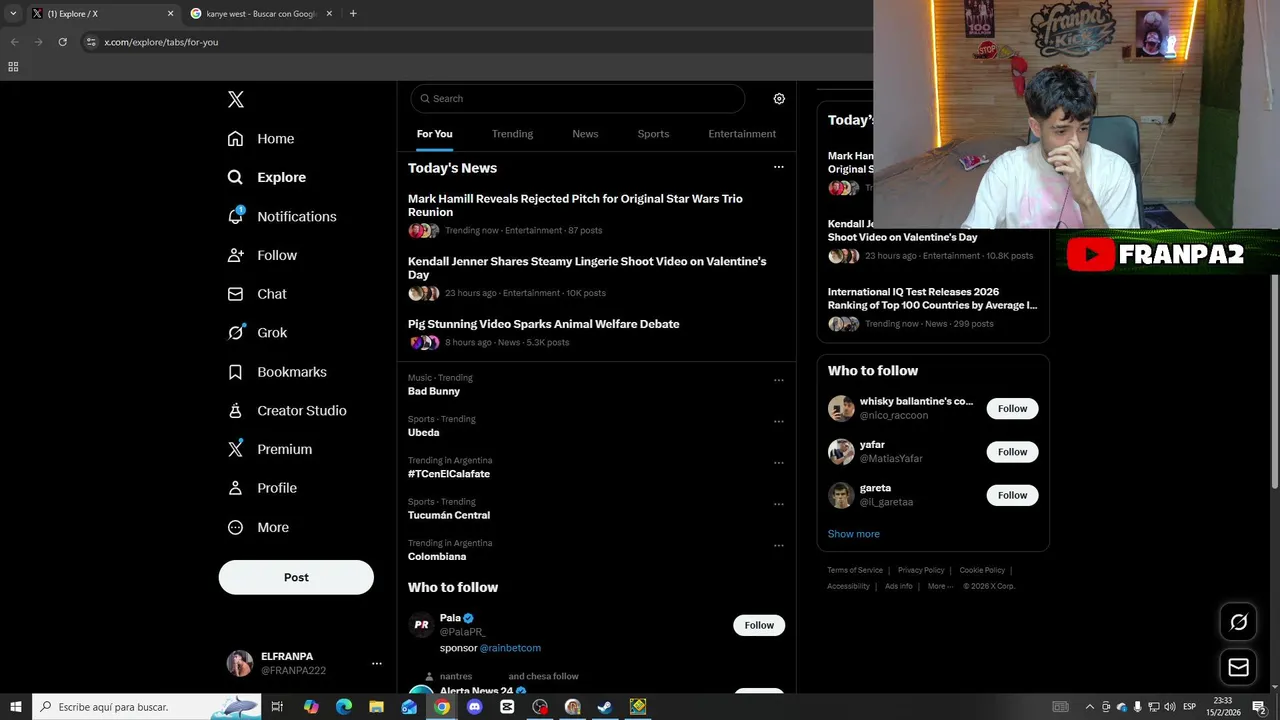The height and width of the screenshot is (720, 1280).
Task: Open account menu dots next to ELFRANPA
Action: (x=377, y=663)
